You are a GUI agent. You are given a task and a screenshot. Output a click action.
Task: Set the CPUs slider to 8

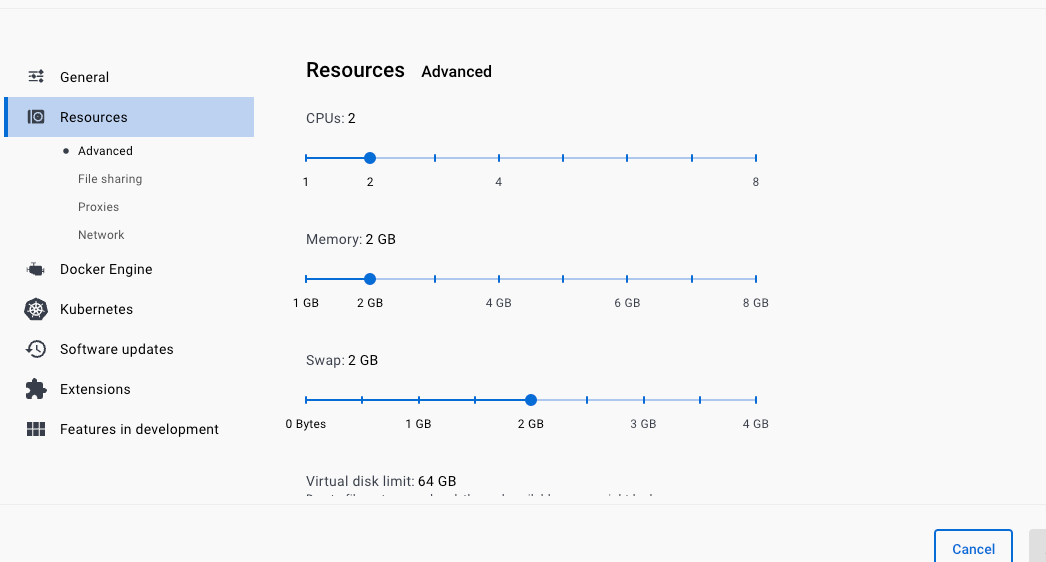pos(756,158)
